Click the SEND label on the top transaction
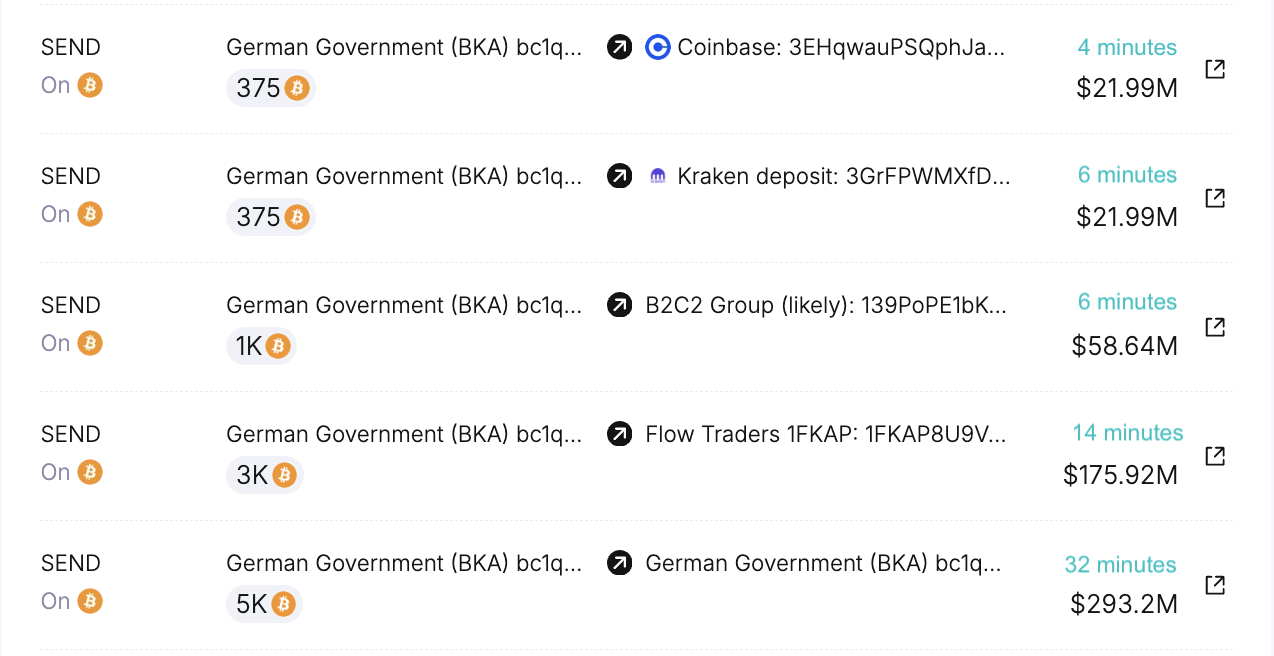Image resolution: width=1274 pixels, height=656 pixels. (x=70, y=47)
